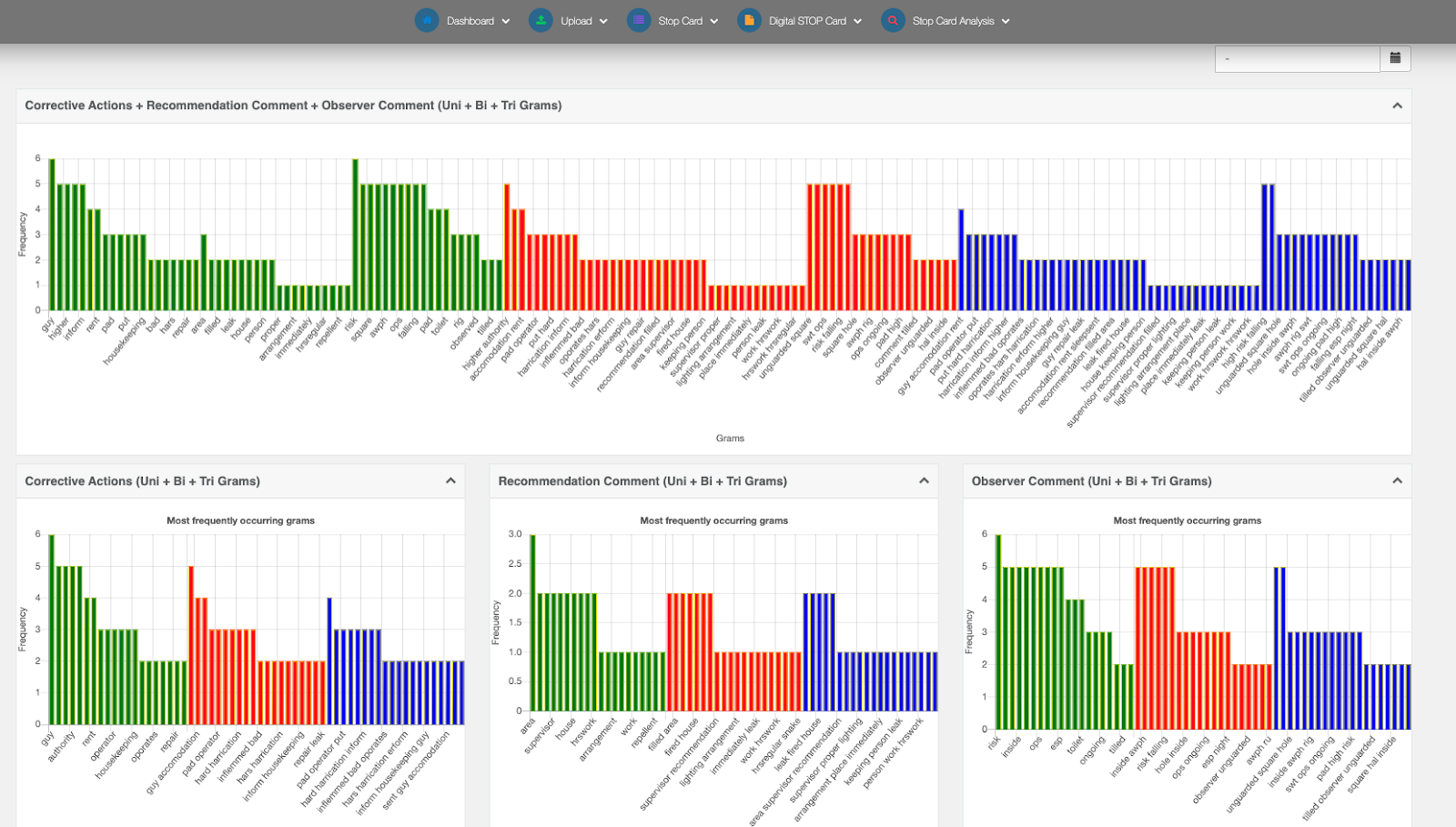Viewport: 1456px width, 827px height.
Task: Click 'Most frequently occurring grams' title in Recommendation Comment chart
Action: pyautogui.click(x=713, y=520)
